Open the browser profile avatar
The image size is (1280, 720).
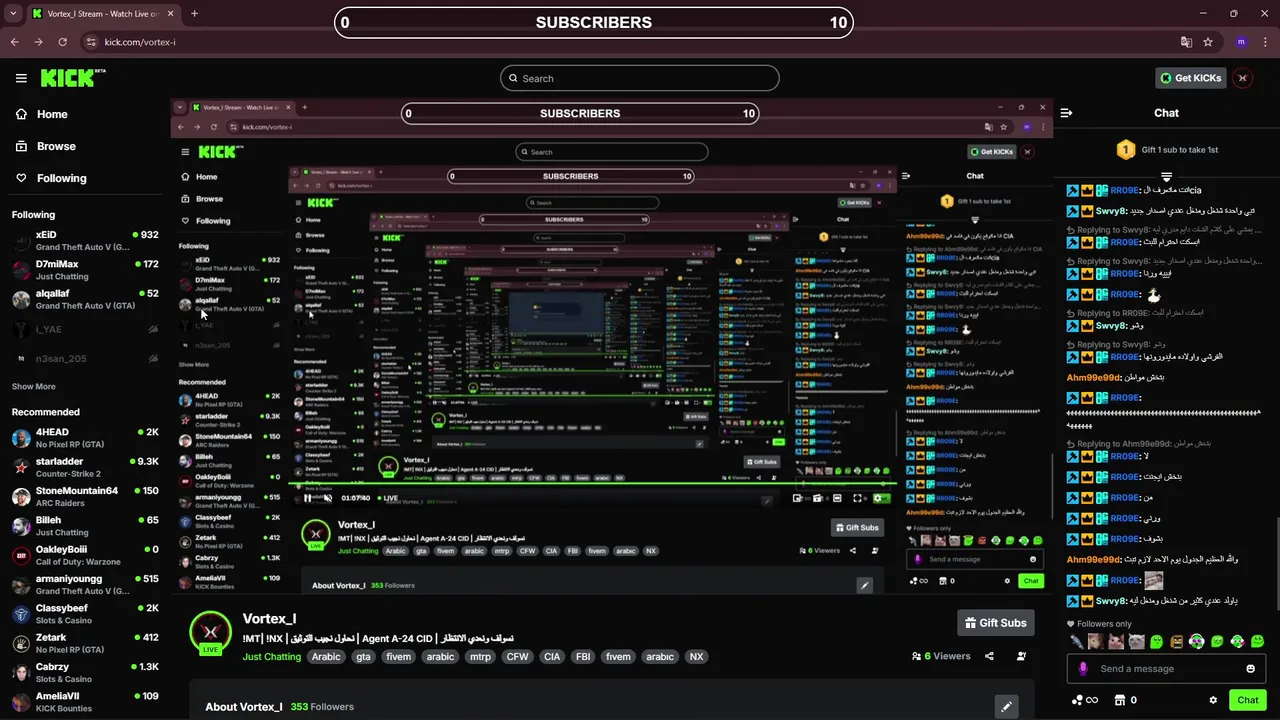1241,42
